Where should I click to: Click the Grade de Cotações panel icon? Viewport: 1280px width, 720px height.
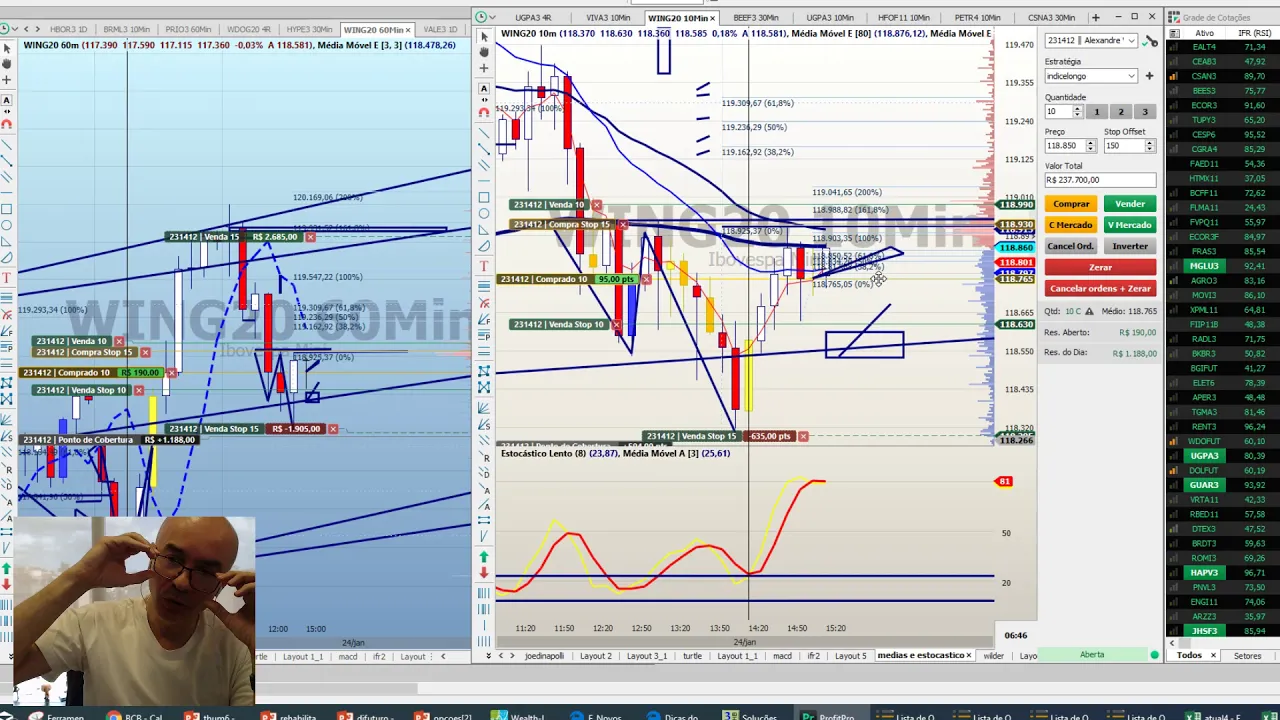[1173, 17]
